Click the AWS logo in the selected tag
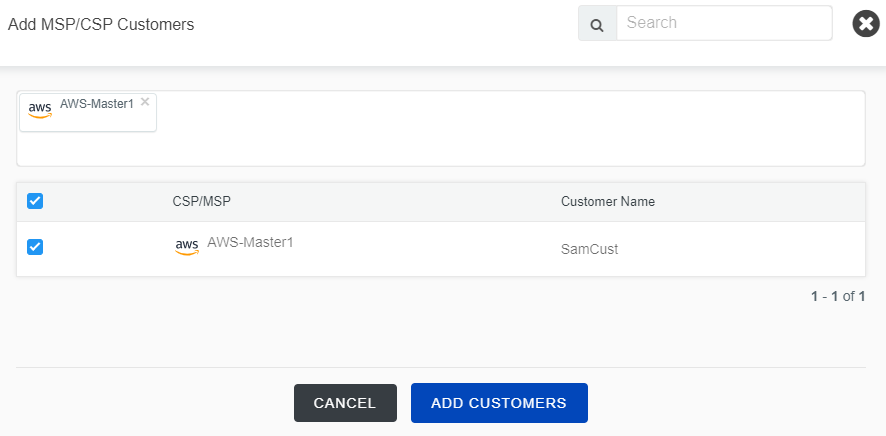Viewport: 886px width, 436px height. click(40, 110)
